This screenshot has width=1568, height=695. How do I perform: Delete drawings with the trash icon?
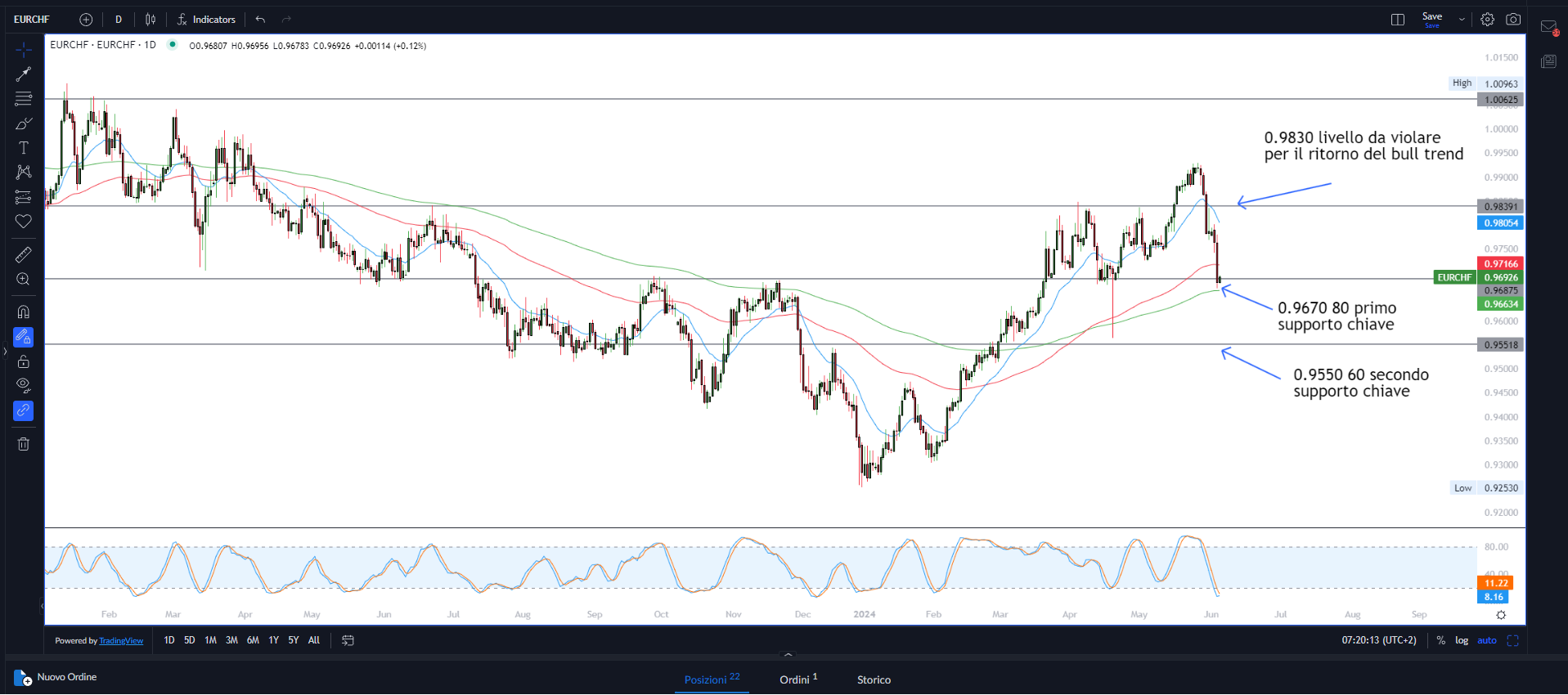(x=24, y=444)
